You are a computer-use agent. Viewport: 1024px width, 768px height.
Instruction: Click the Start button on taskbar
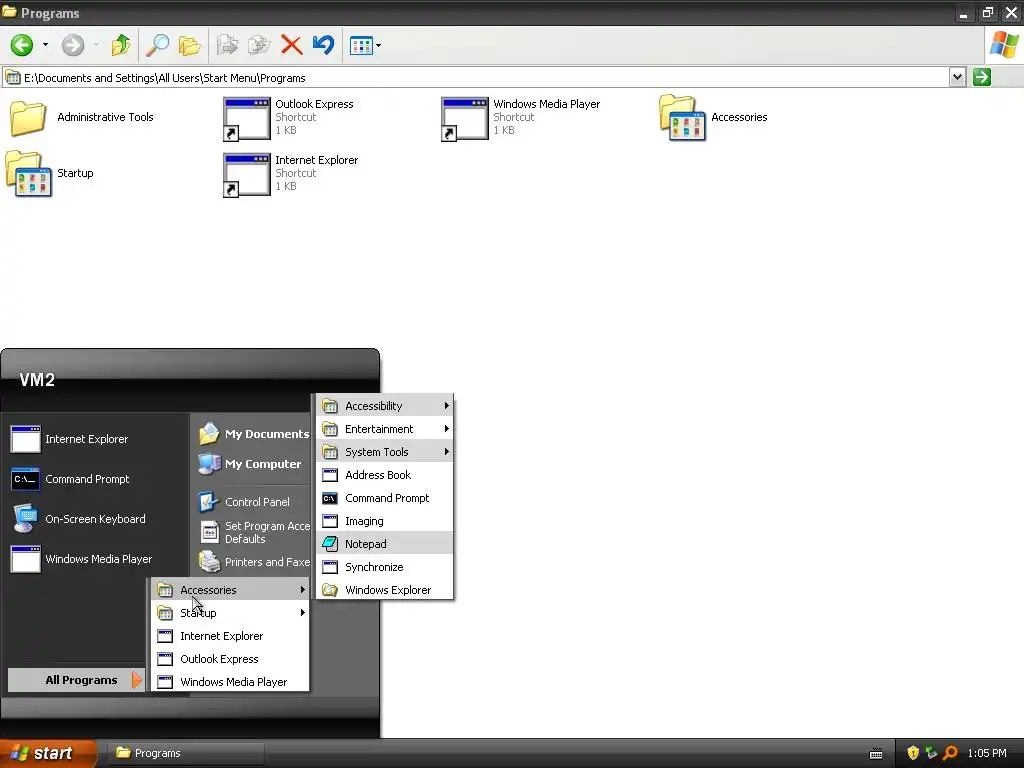47,753
